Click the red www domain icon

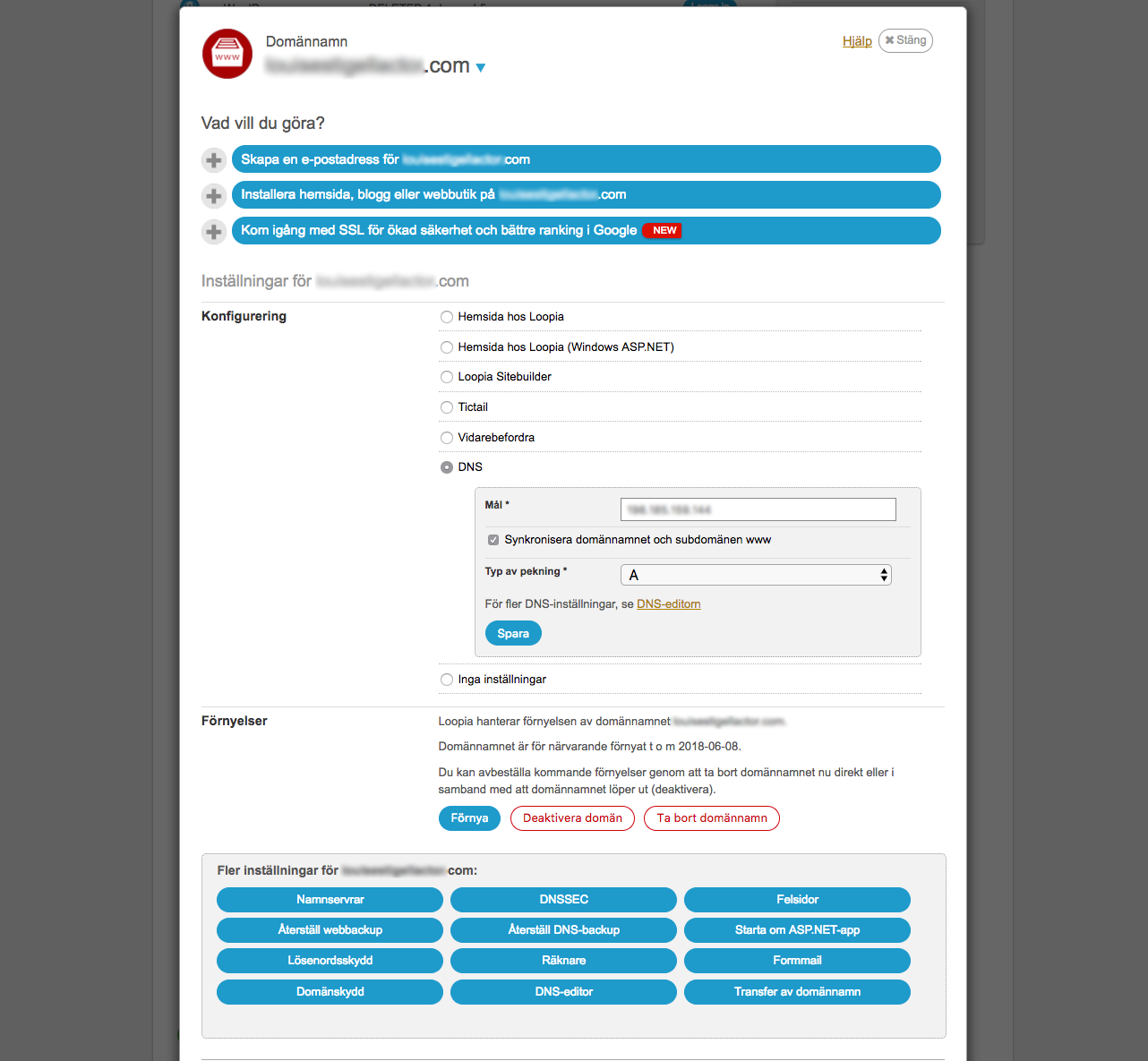coord(227,54)
